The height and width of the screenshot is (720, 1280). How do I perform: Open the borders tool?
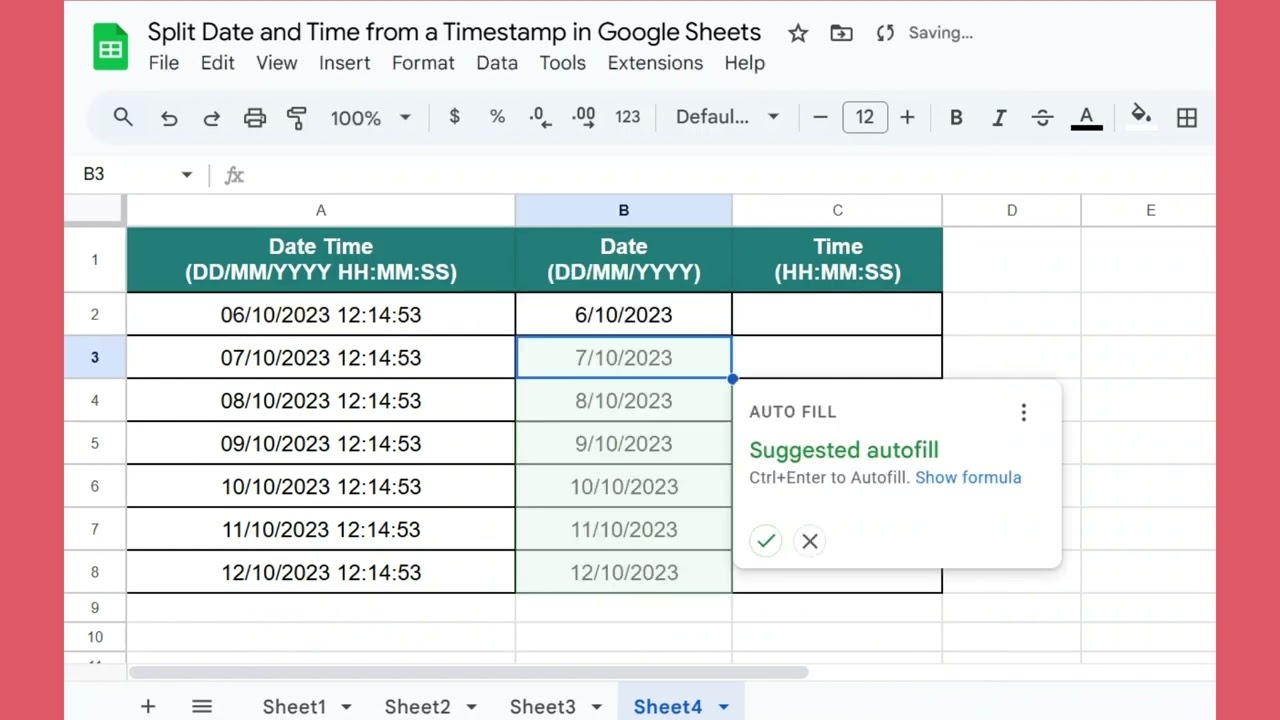click(1187, 118)
